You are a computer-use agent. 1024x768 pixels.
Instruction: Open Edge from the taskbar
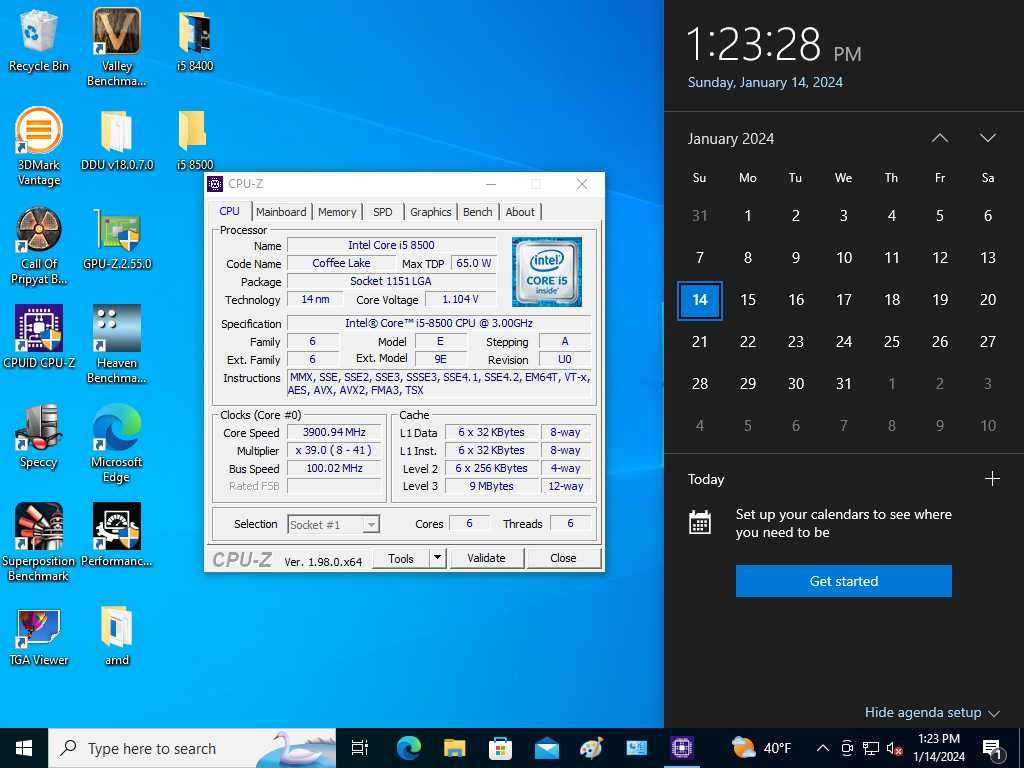tap(409, 748)
